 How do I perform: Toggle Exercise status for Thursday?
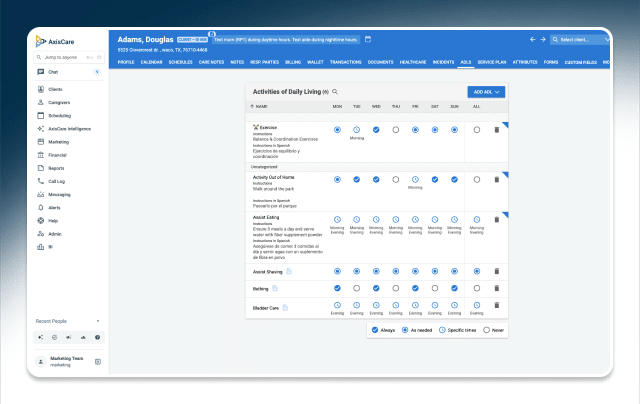tap(395, 130)
